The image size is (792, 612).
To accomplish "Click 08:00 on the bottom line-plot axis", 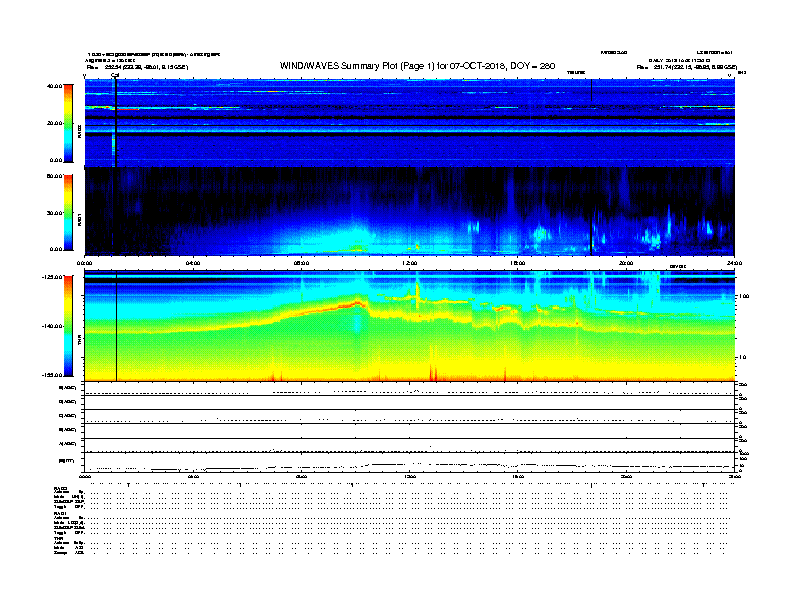I will click(x=302, y=476).
